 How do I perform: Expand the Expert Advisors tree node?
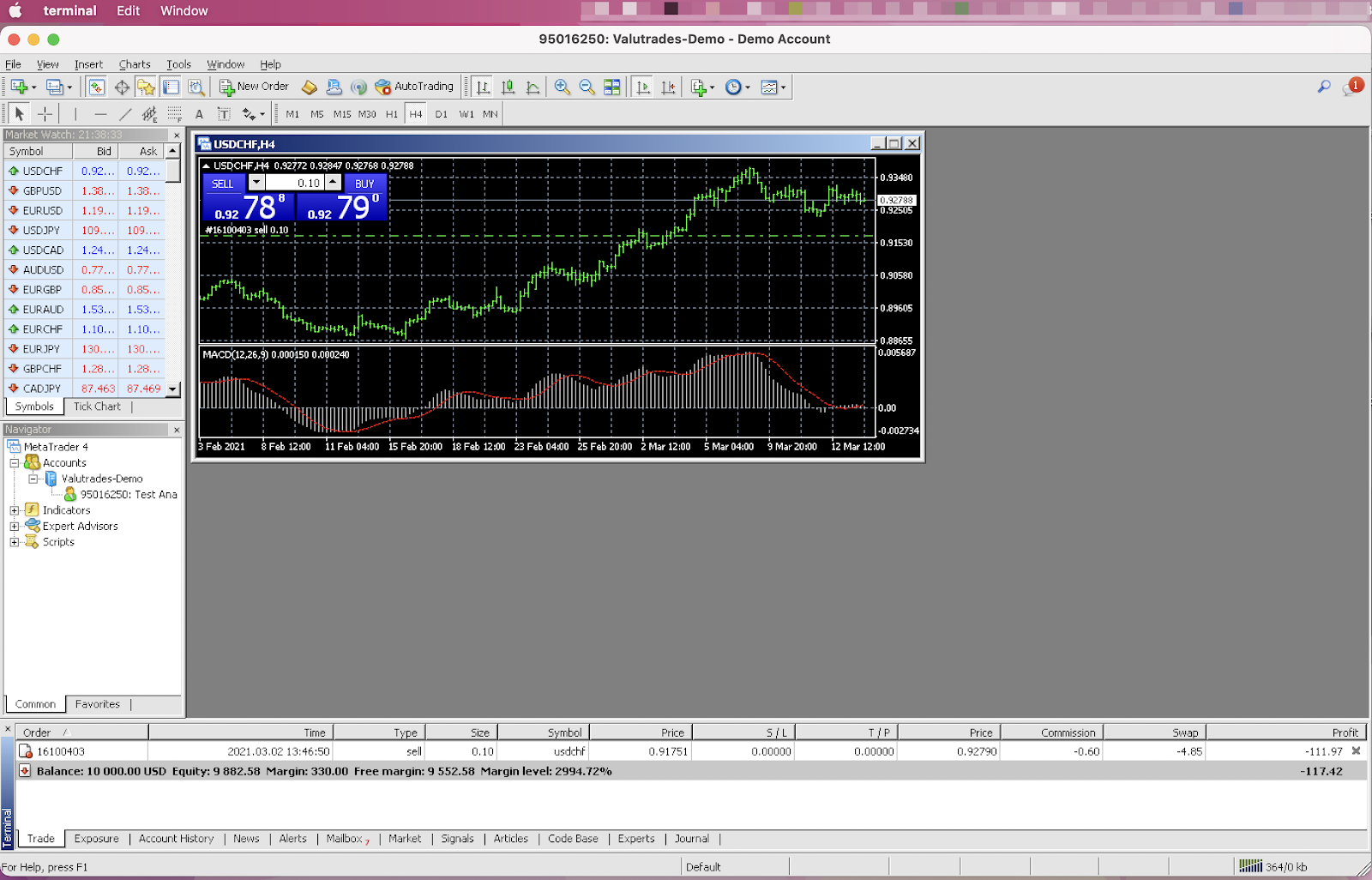pos(15,527)
